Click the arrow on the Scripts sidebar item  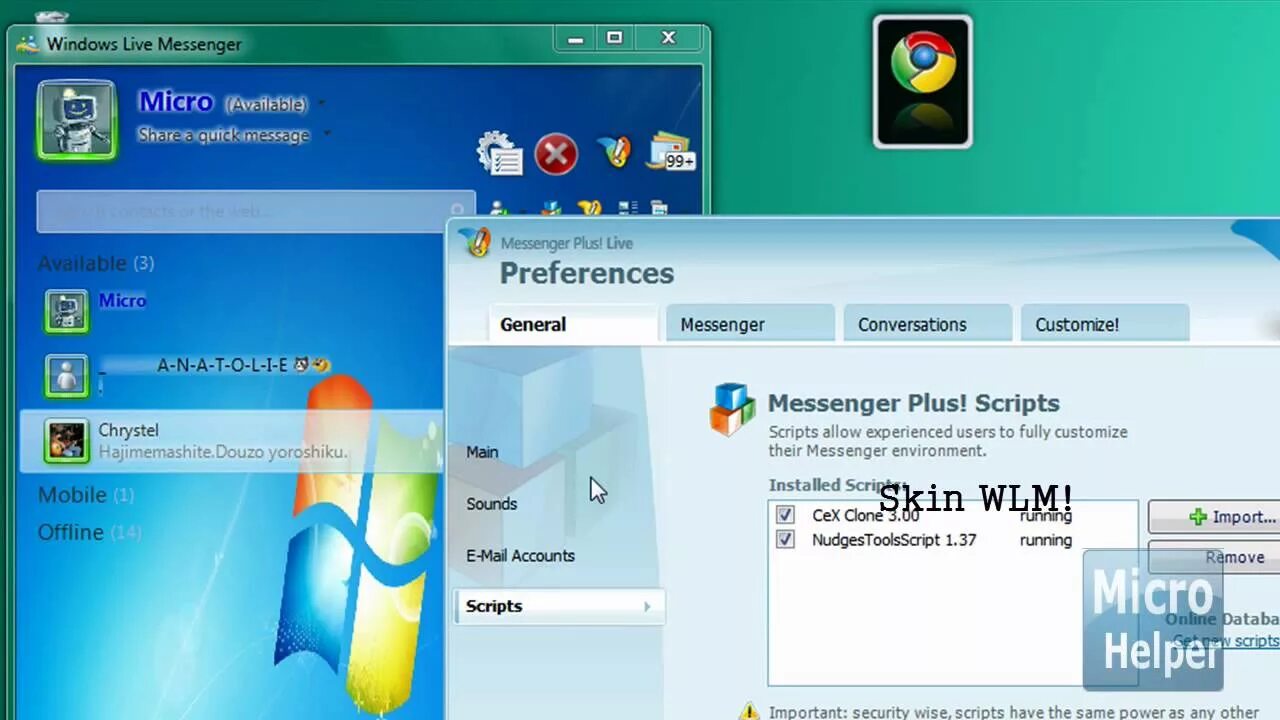click(647, 606)
